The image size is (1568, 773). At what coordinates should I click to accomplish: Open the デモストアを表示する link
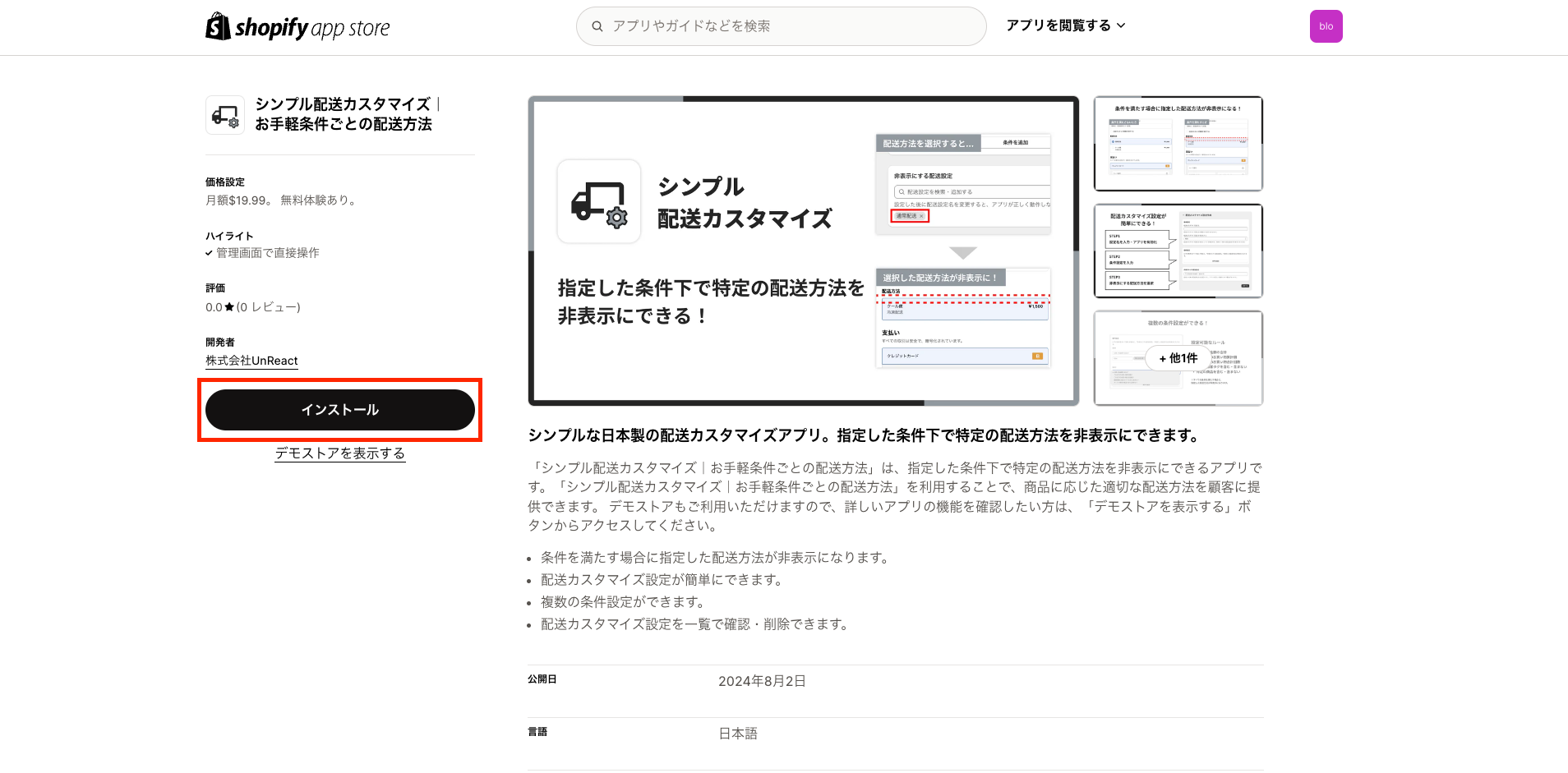click(x=339, y=453)
